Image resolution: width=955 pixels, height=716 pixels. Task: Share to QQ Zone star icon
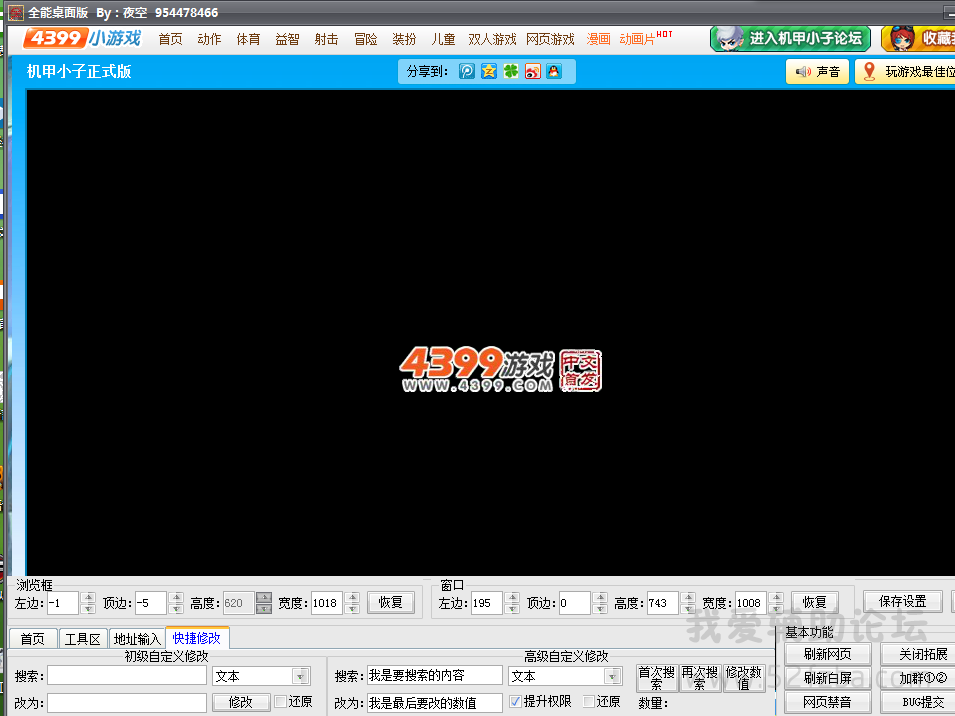488,71
